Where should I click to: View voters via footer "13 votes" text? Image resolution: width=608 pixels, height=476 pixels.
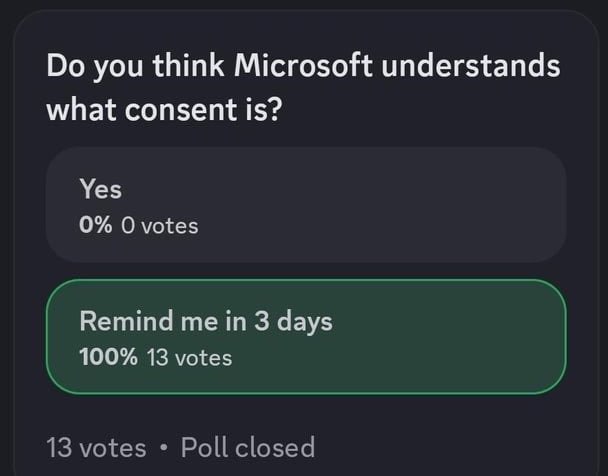[x=96, y=447]
